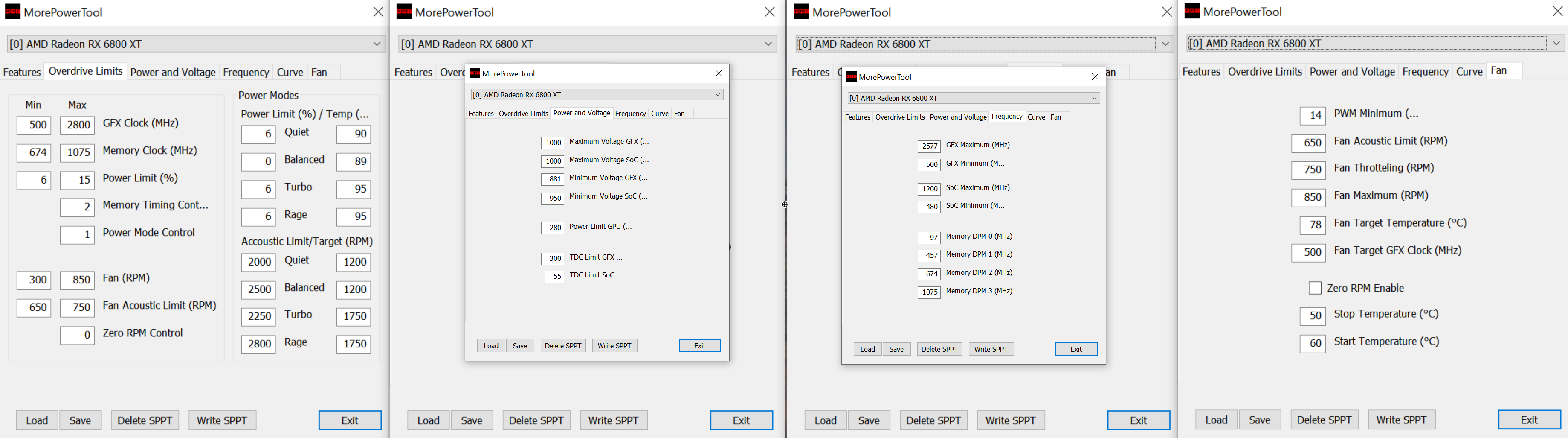Click the Fan Throttling (RPM) field showing 750
1568x438 pixels.
(1308, 171)
